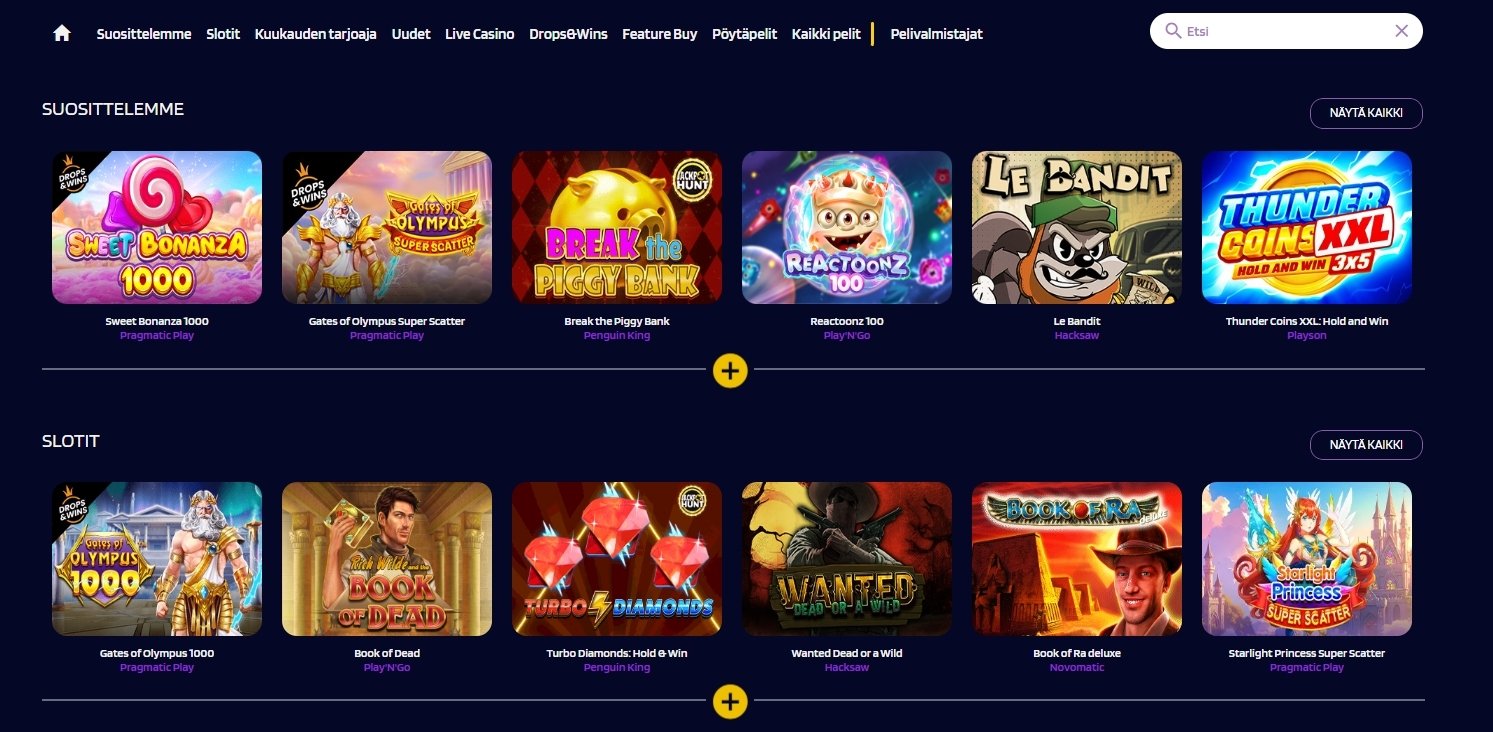Open Kuukauden tarjoaja menu item
This screenshot has width=1493, height=732.
[x=316, y=34]
